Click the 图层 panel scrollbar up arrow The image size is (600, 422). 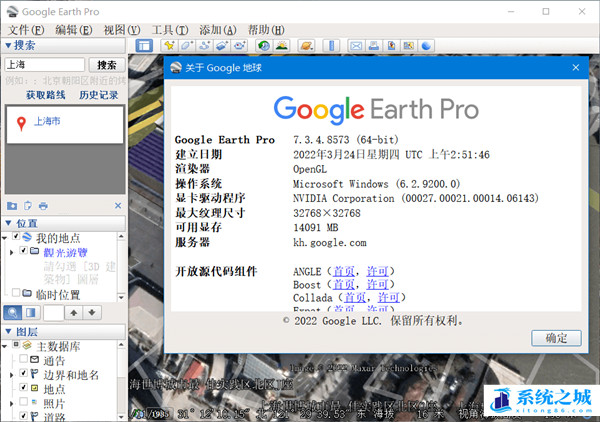[x=121, y=345]
